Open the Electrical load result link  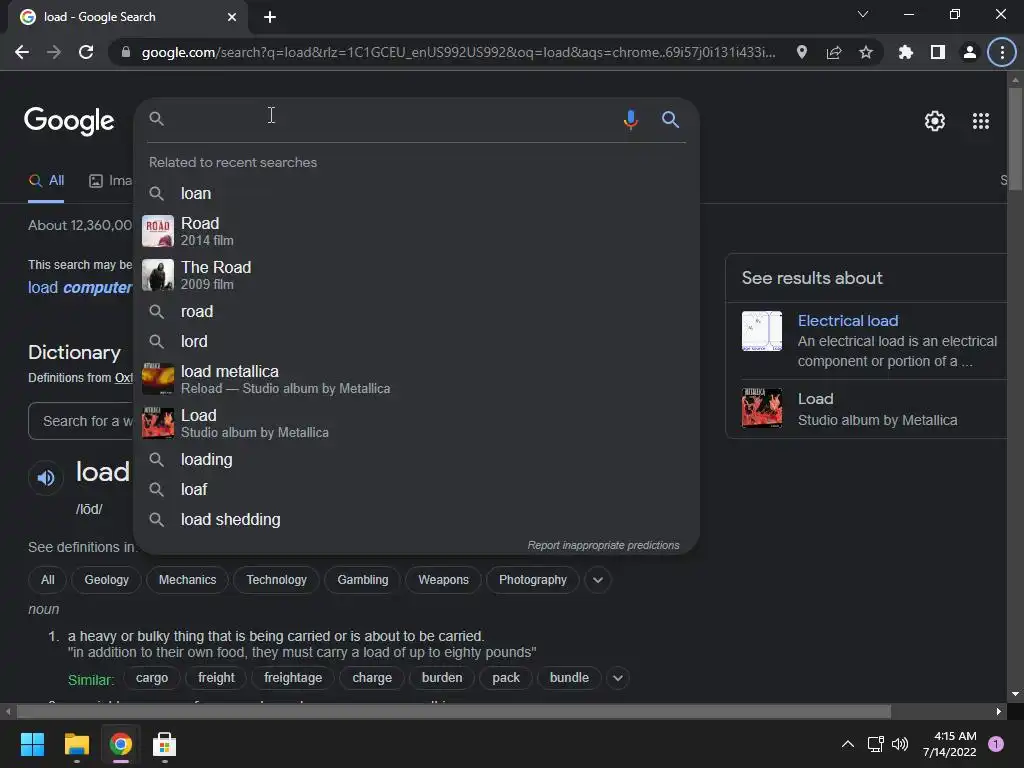click(x=848, y=321)
